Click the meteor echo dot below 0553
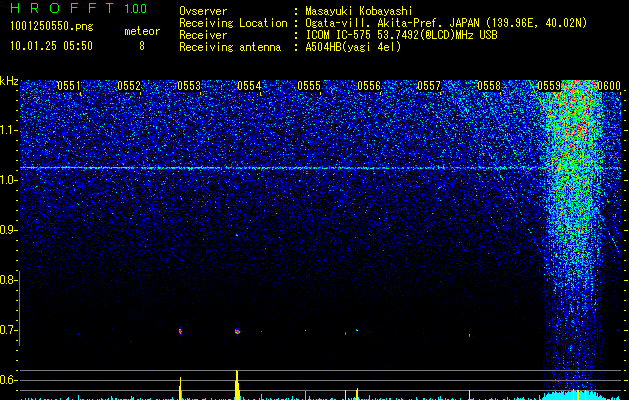The image size is (629, 400). click(180, 331)
